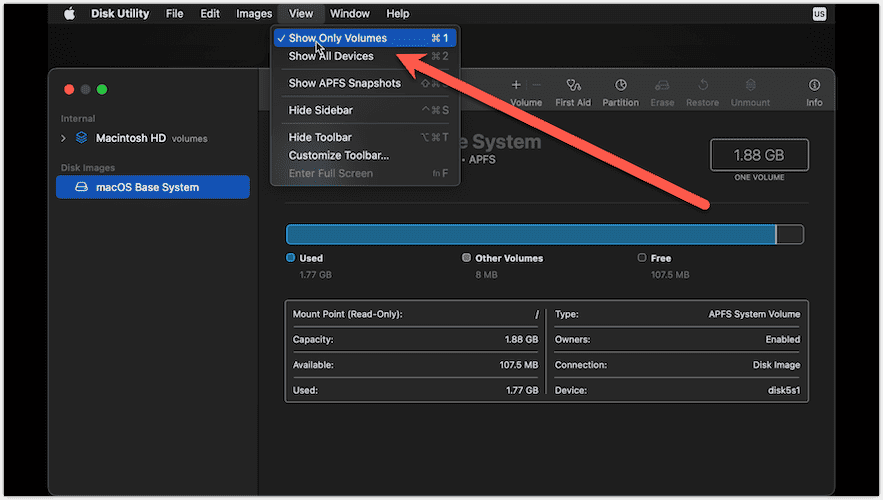Open the Apple menu icon
The image size is (883, 500).
69,14
